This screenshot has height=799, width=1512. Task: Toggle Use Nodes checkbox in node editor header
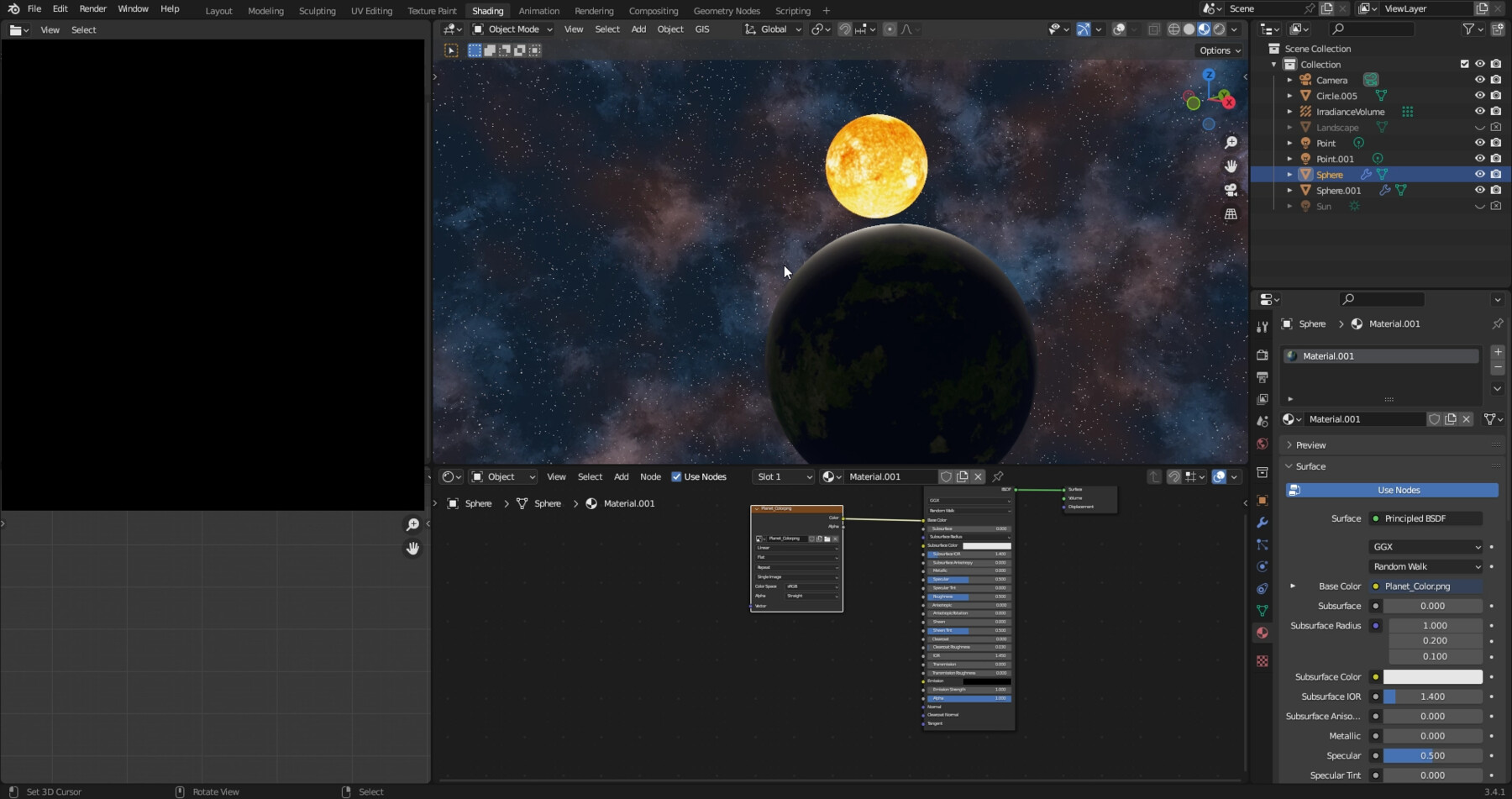(677, 476)
